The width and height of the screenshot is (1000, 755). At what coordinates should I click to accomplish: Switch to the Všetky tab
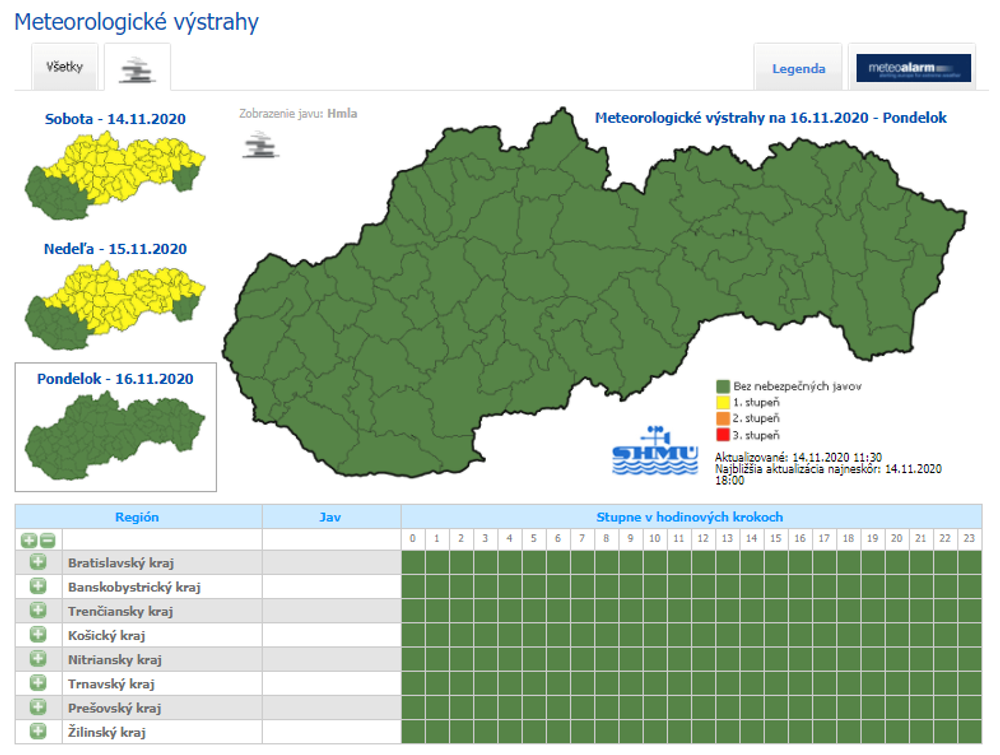tap(64, 68)
